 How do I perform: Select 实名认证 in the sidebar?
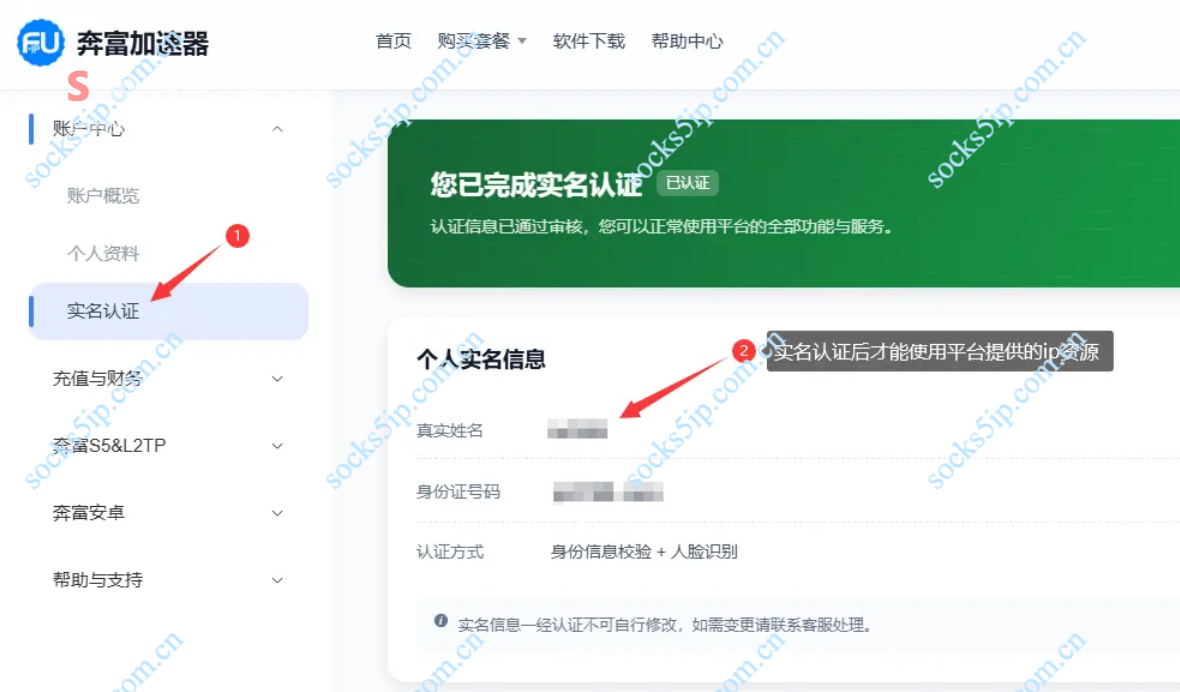pyautogui.click(x=169, y=311)
